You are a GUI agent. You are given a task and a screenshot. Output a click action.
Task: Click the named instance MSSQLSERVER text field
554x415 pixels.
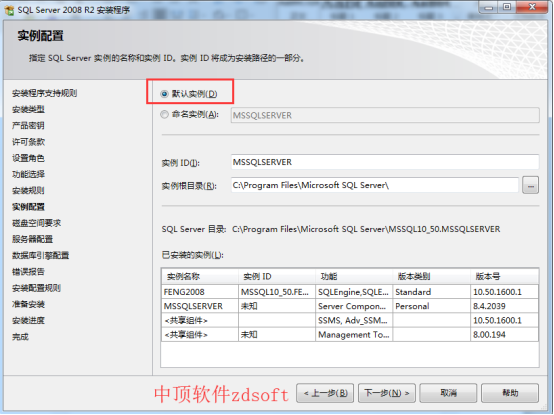pyautogui.click(x=385, y=115)
